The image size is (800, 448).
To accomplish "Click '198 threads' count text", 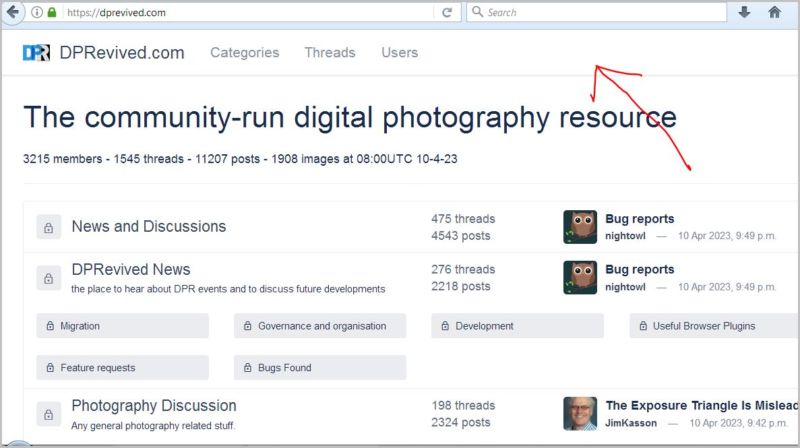I will click(463, 406).
